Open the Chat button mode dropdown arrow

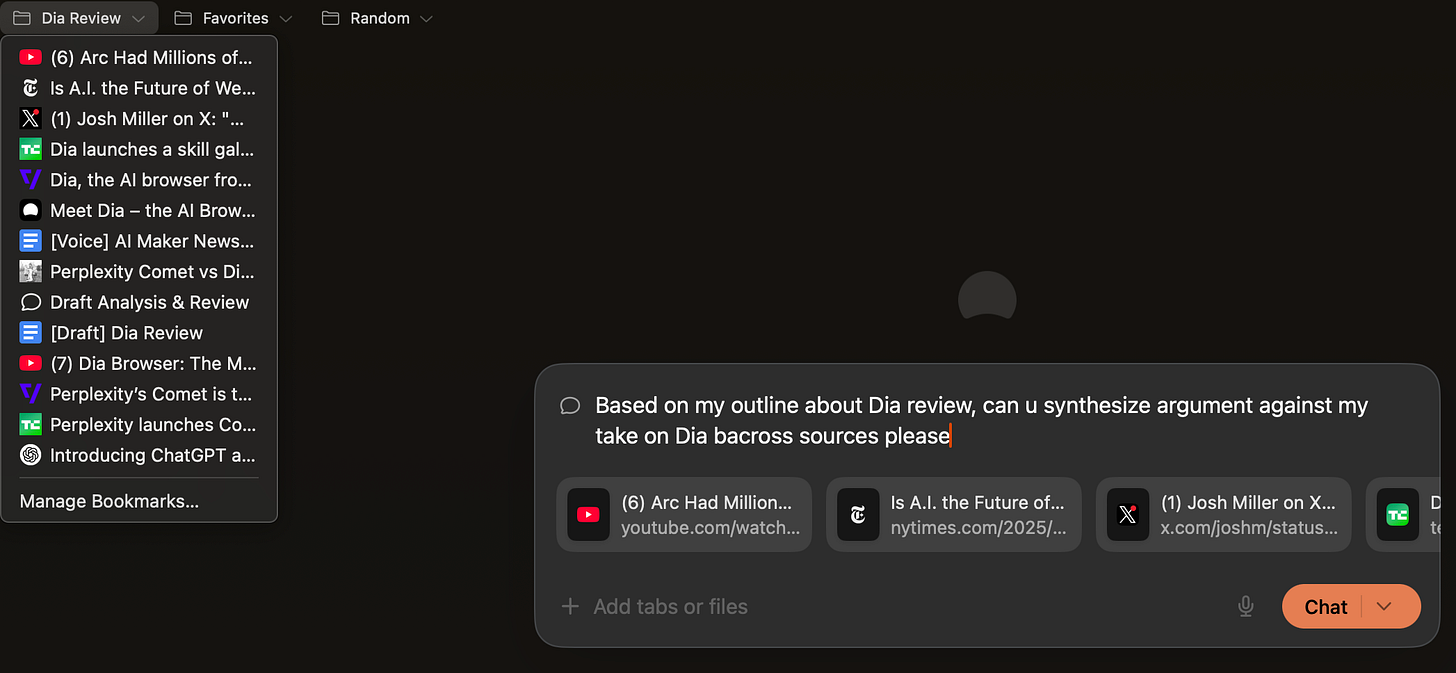[x=1385, y=606]
